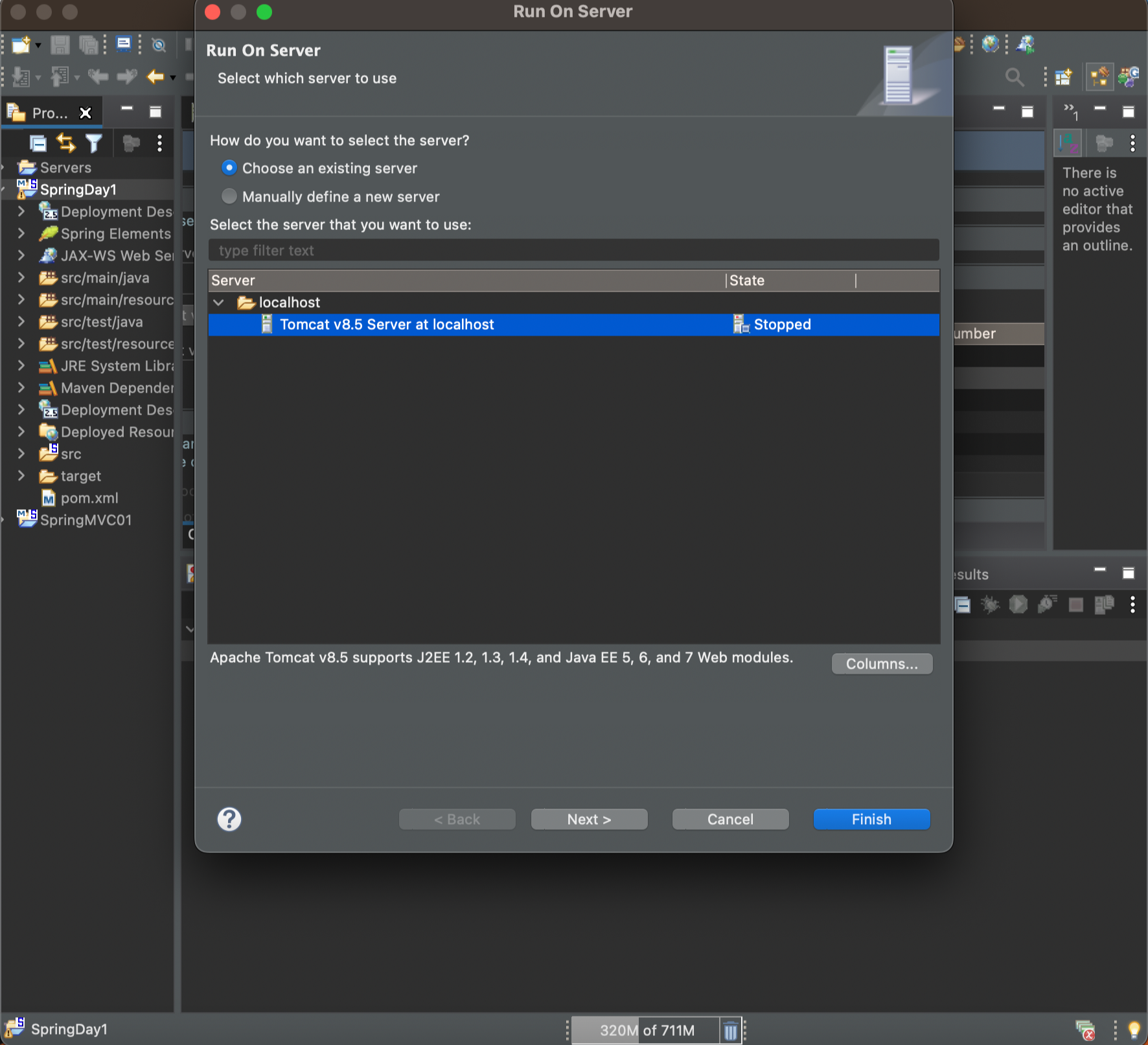Click the Back navigation yellow arrow icon

click(x=155, y=77)
